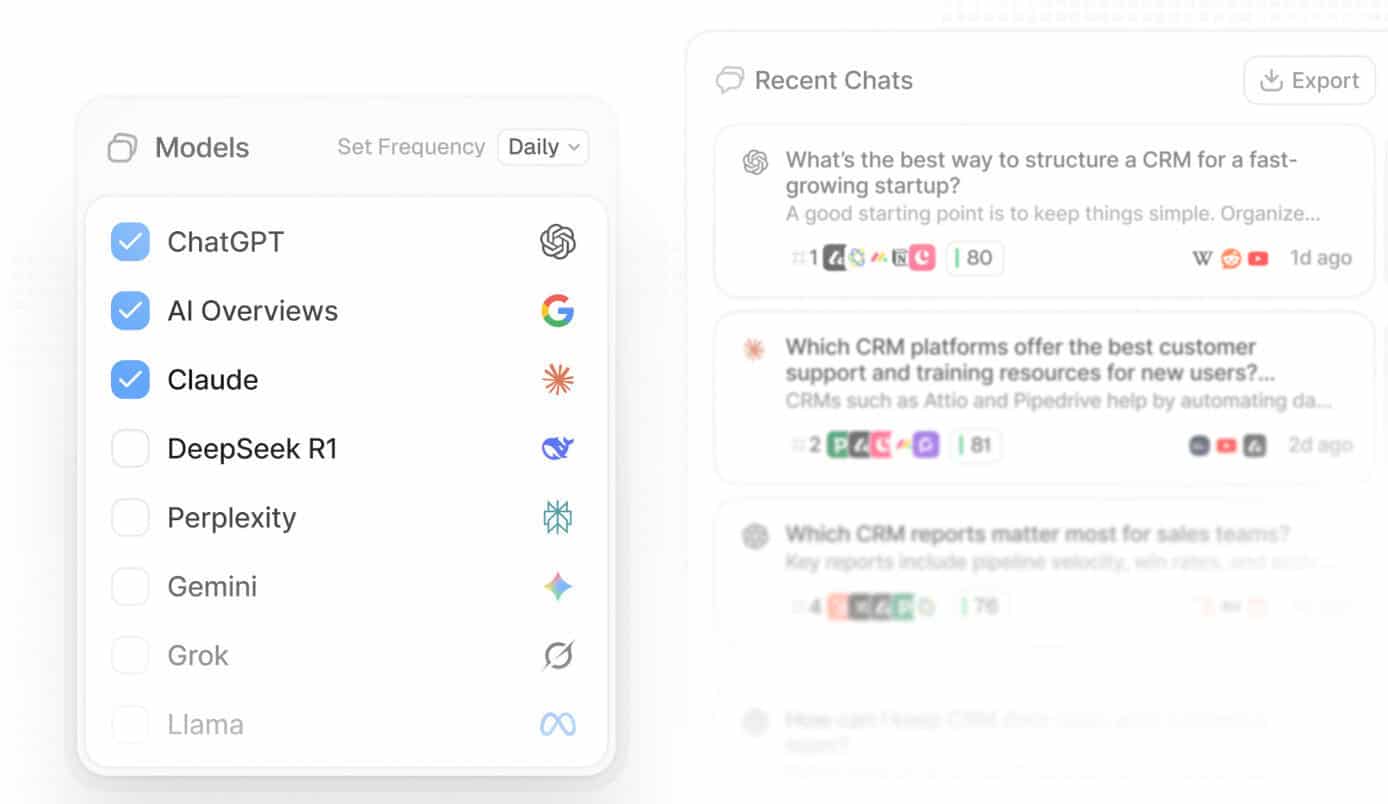Click the DeepSeek whale icon

point(558,448)
